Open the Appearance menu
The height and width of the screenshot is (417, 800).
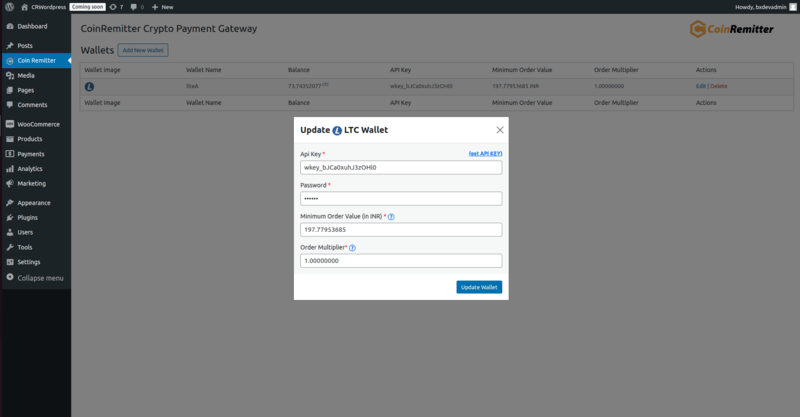pos(34,203)
